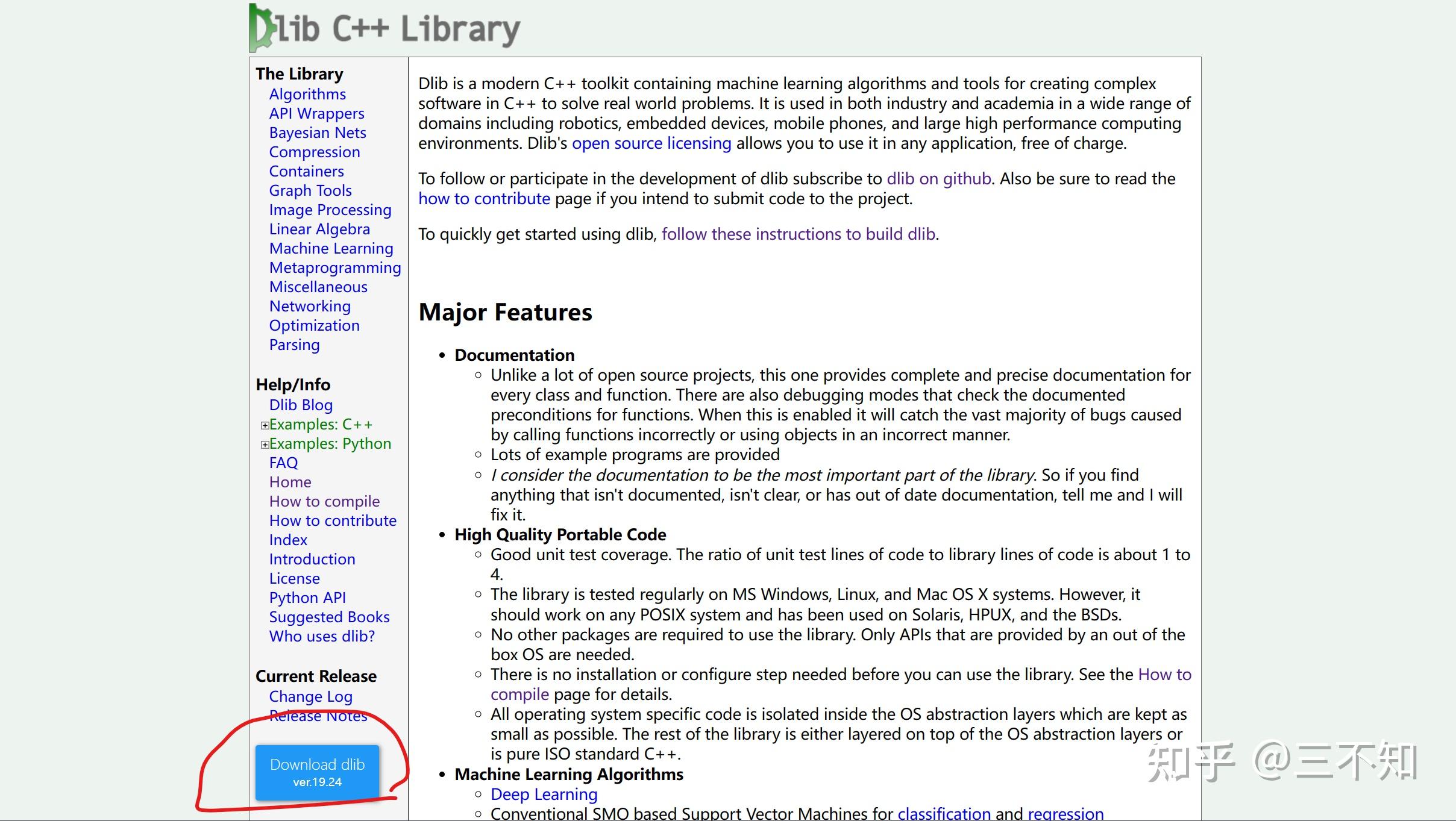Screen dimensions: 1456x821
Task: Click the Current Release sidebar heading
Action: [316, 676]
